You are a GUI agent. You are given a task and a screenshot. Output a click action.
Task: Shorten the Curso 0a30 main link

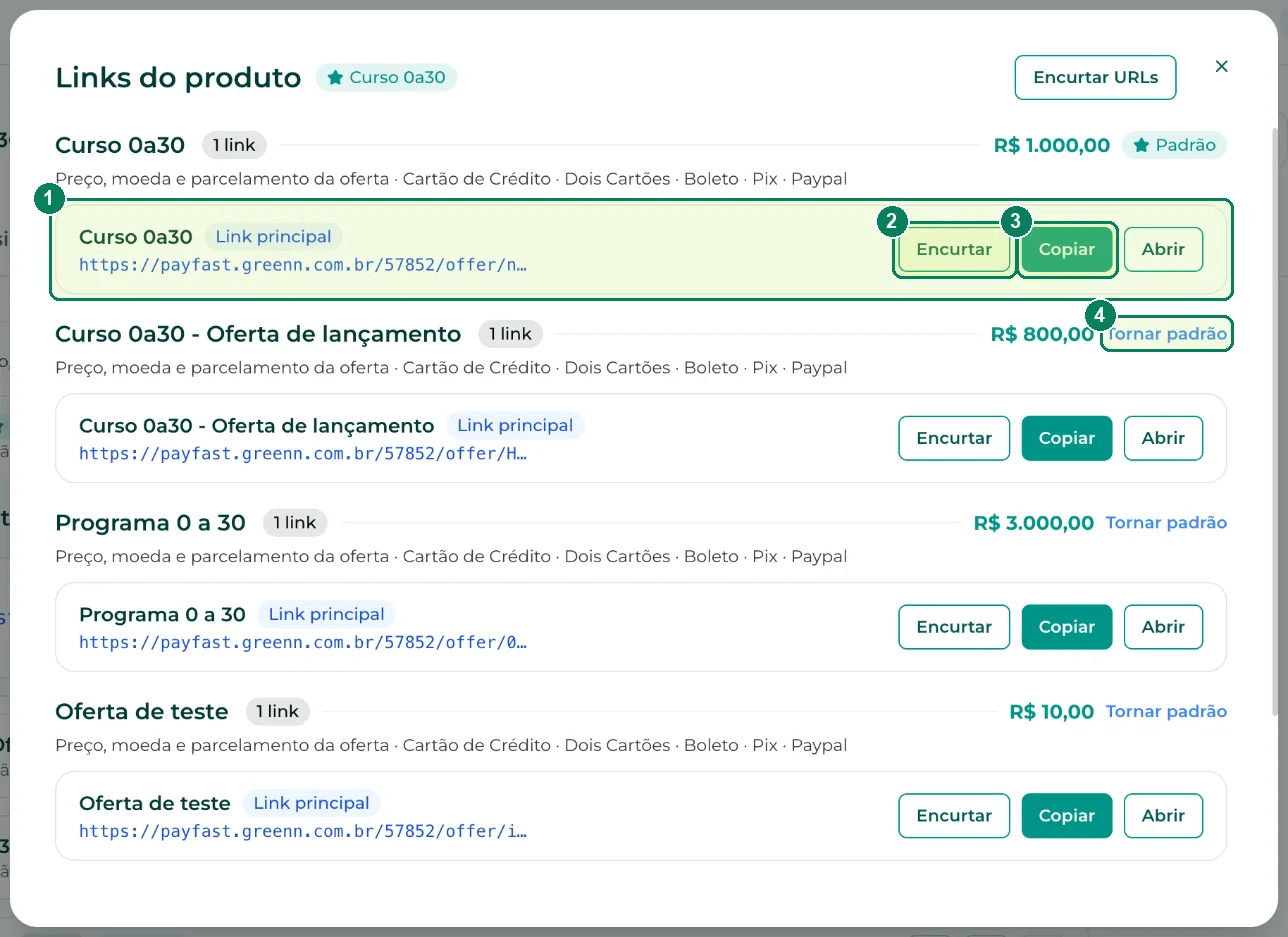coord(954,249)
